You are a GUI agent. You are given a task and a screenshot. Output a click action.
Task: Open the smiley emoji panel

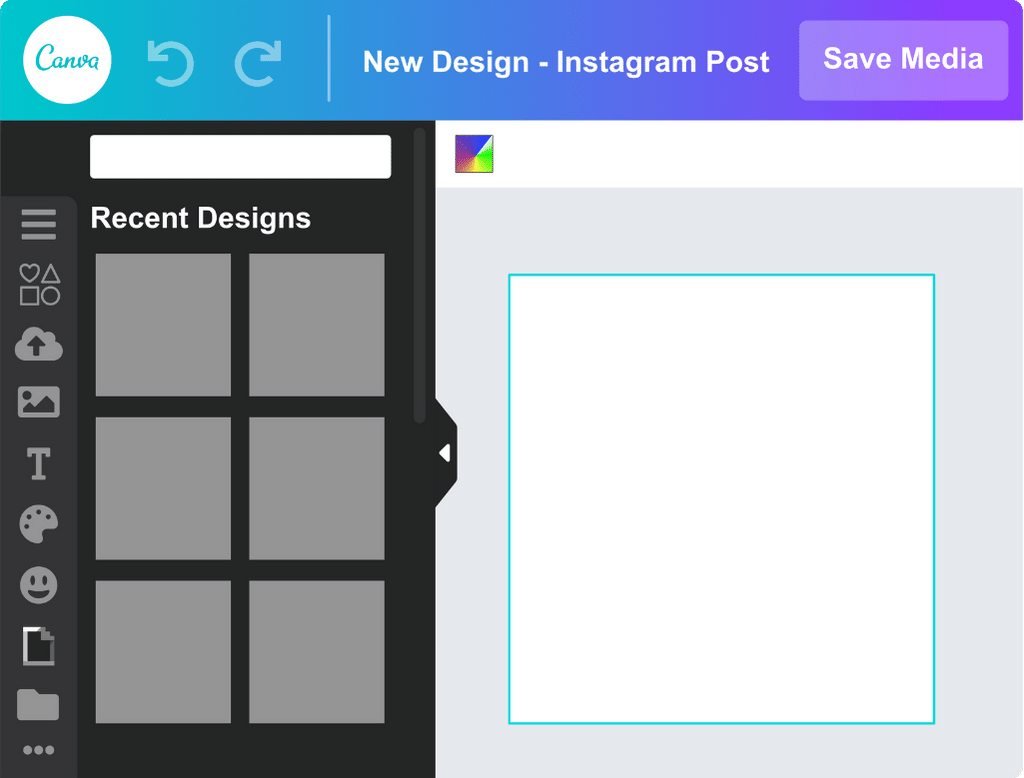[x=39, y=585]
